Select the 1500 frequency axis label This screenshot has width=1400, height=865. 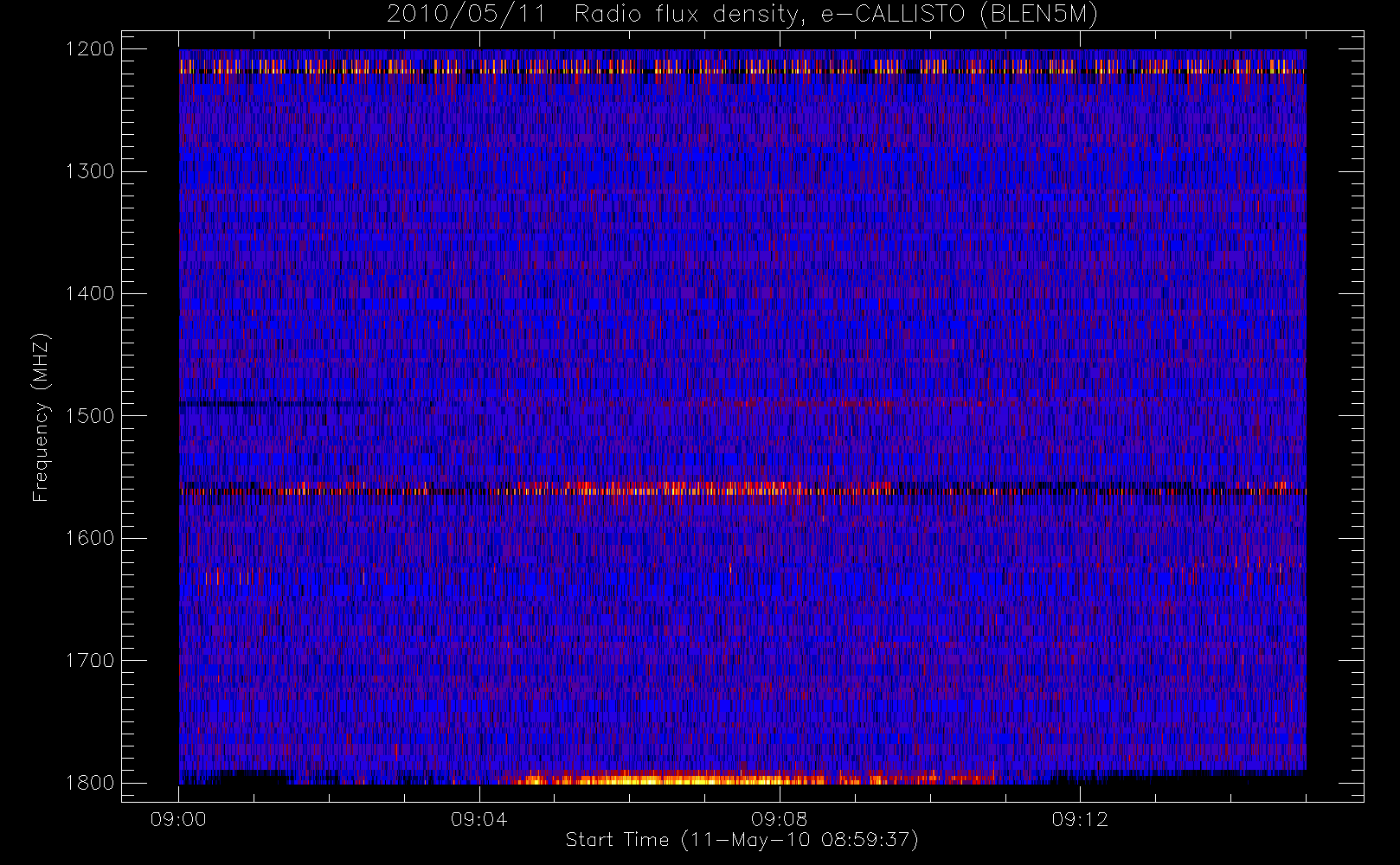tap(90, 416)
